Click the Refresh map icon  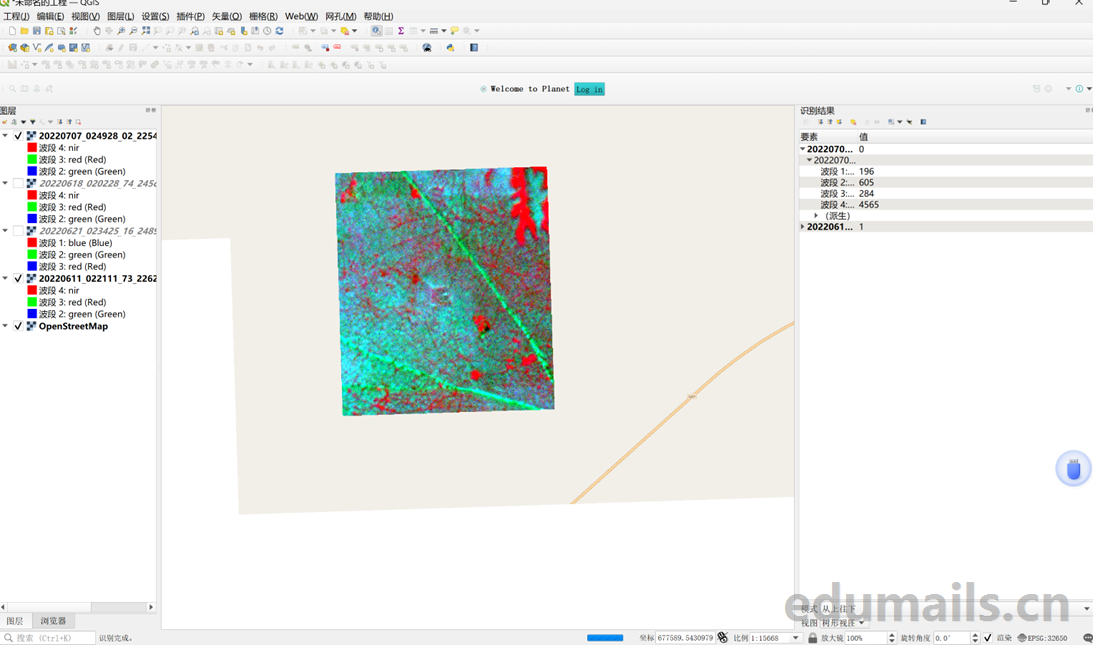(279, 31)
